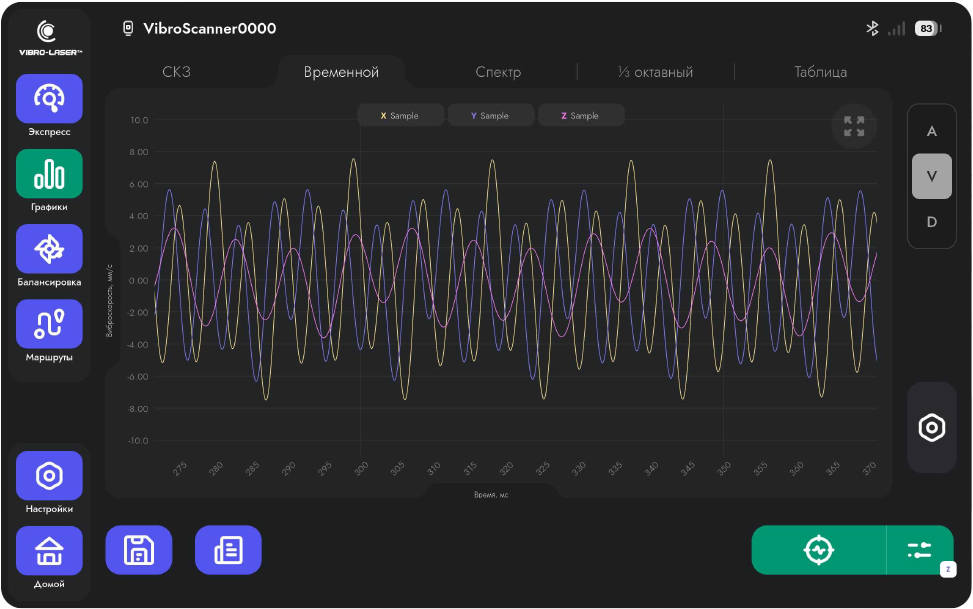Screen dimensions: 973x609
Task: Click the battery level 83 indicator
Action: tap(927, 29)
